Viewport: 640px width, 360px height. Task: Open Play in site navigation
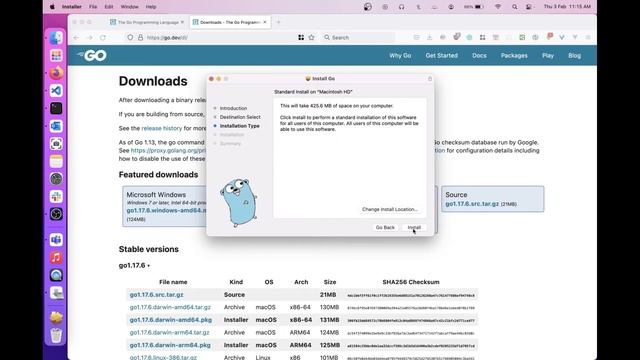tap(548, 56)
